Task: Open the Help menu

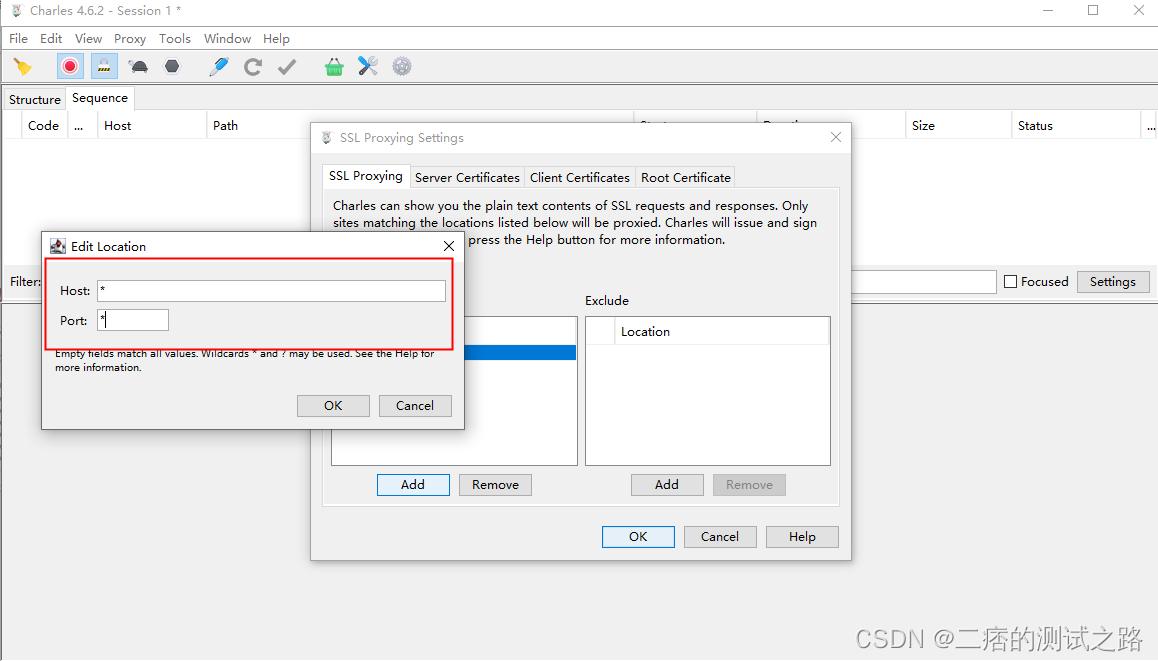Action: (276, 38)
